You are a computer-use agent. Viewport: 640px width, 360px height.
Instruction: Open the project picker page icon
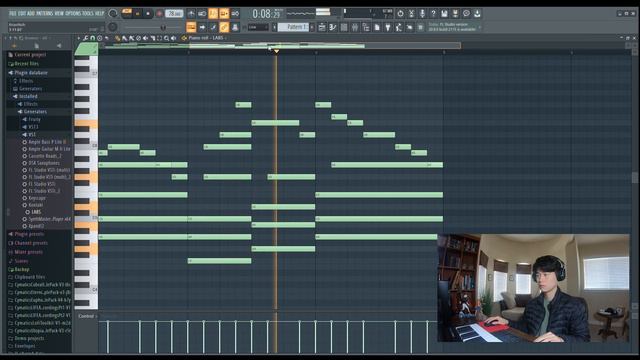pyautogui.click(x=377, y=27)
